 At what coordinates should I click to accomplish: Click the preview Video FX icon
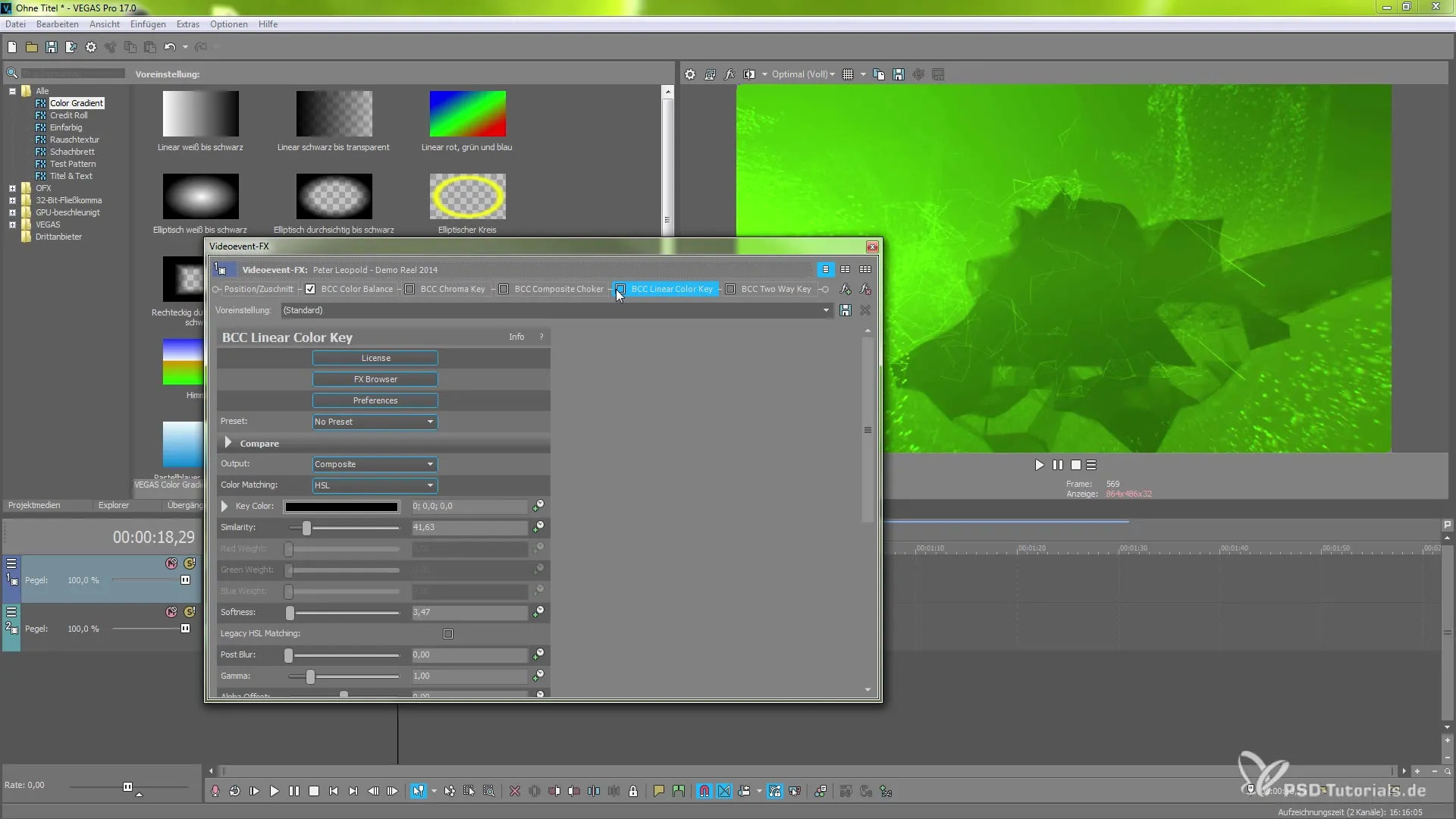coord(730,74)
